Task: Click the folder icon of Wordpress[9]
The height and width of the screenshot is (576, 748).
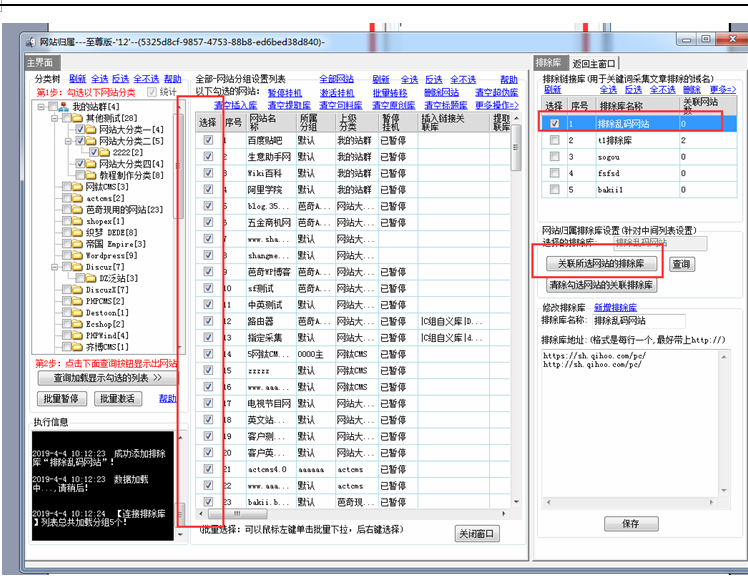Action: click(x=77, y=255)
